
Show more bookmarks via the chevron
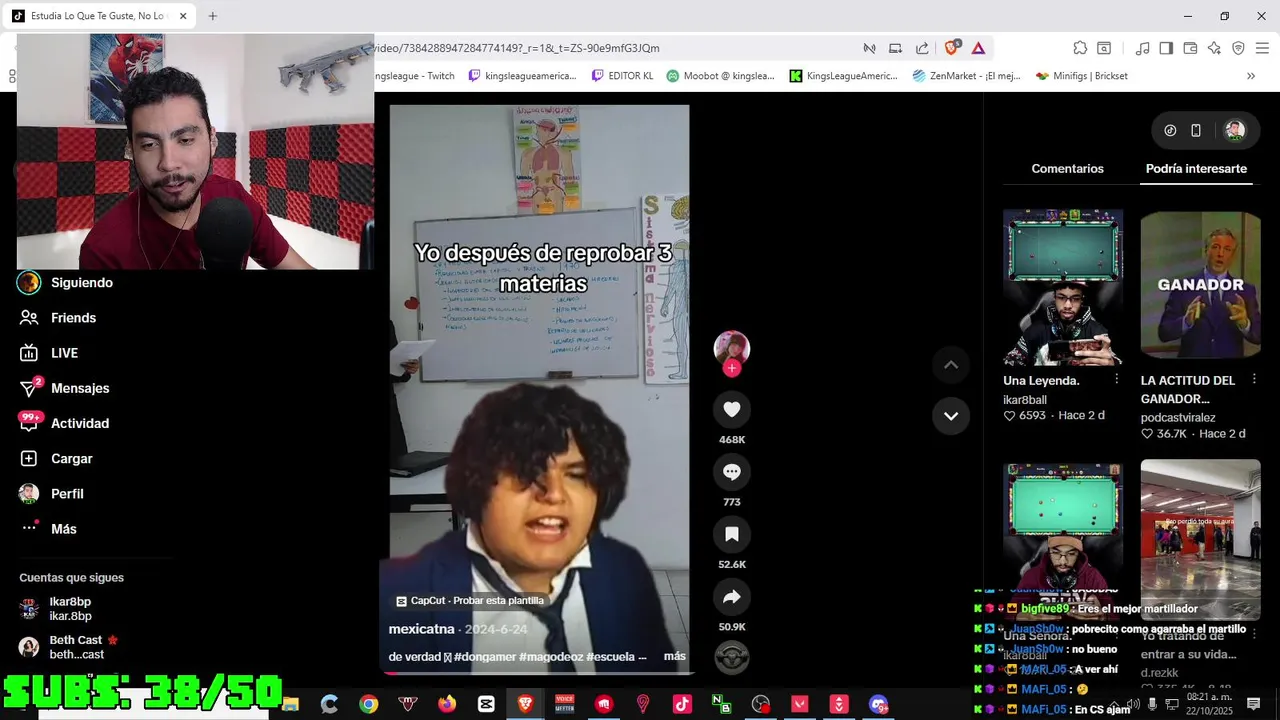(1251, 76)
